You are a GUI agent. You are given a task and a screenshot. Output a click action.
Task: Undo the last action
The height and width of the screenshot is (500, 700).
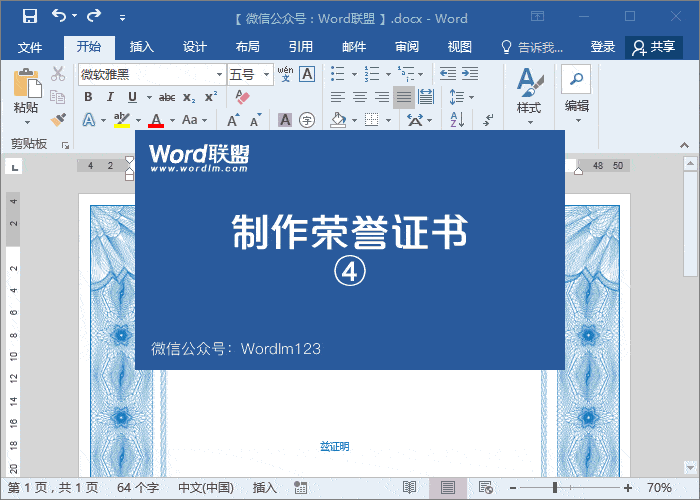coord(59,17)
